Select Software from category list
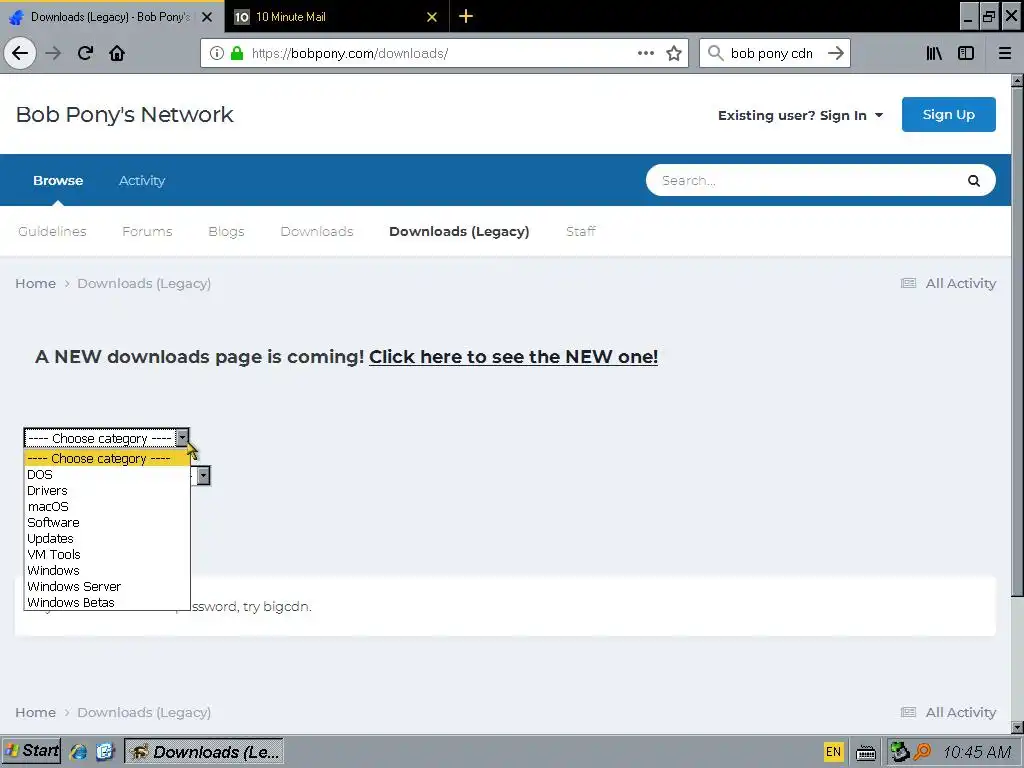The width and height of the screenshot is (1024, 768). point(107,522)
